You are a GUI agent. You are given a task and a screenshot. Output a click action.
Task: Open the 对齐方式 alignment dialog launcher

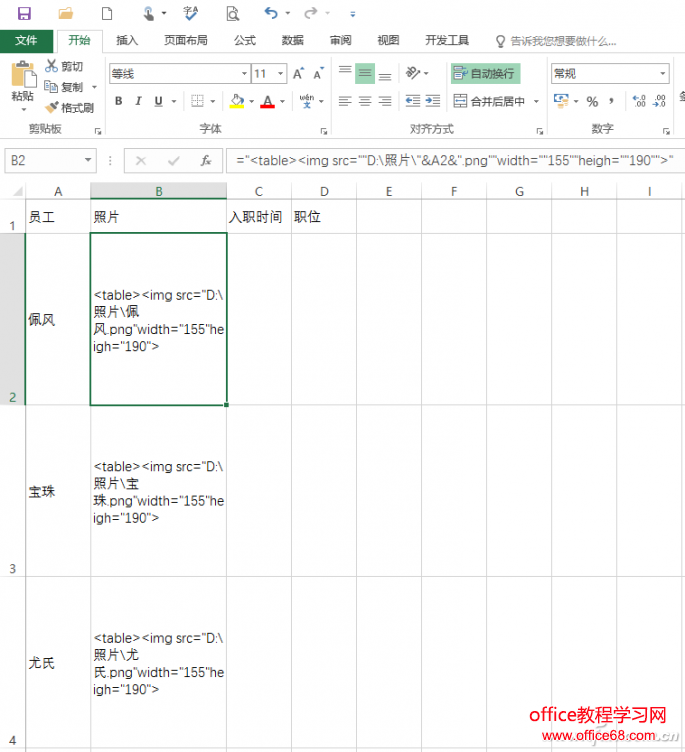point(540,131)
